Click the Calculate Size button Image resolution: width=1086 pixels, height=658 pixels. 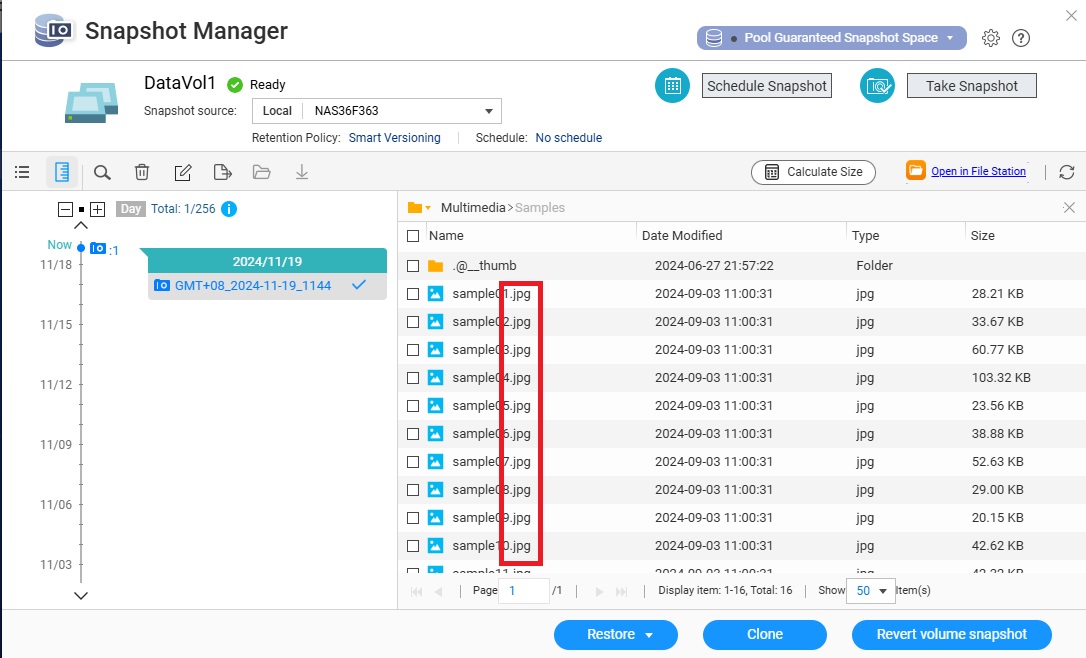pyautogui.click(x=813, y=172)
